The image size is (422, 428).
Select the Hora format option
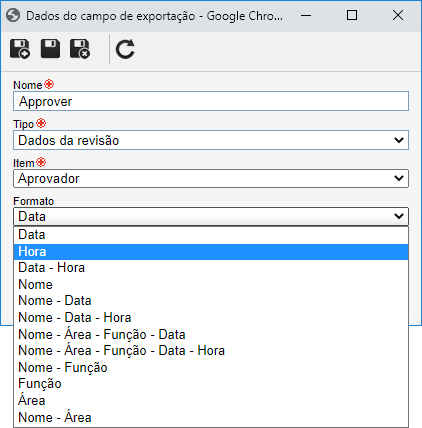(211, 252)
